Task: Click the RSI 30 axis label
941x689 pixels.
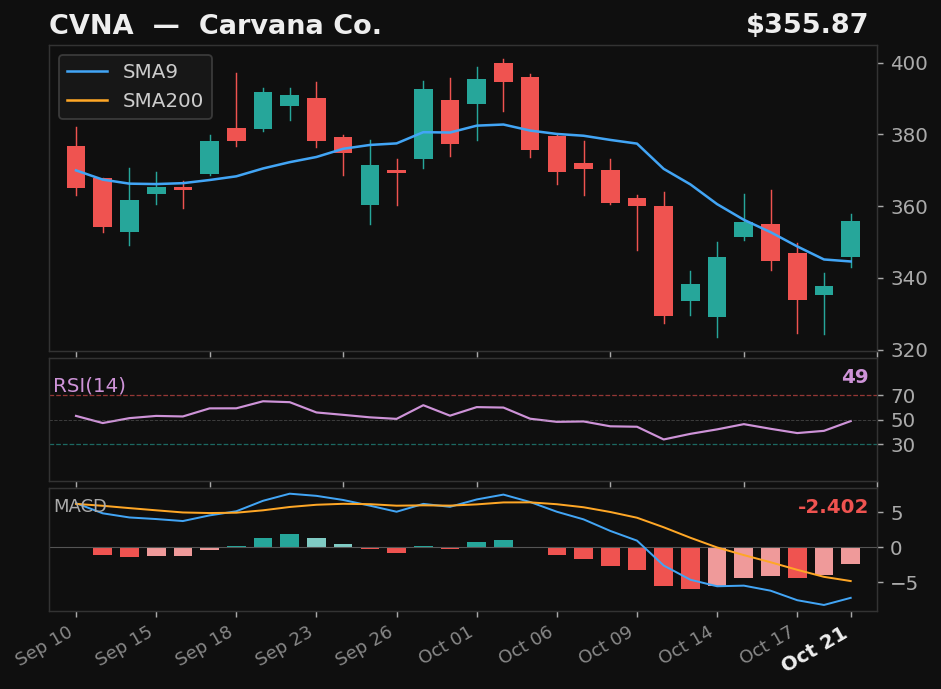Action: pos(903,445)
